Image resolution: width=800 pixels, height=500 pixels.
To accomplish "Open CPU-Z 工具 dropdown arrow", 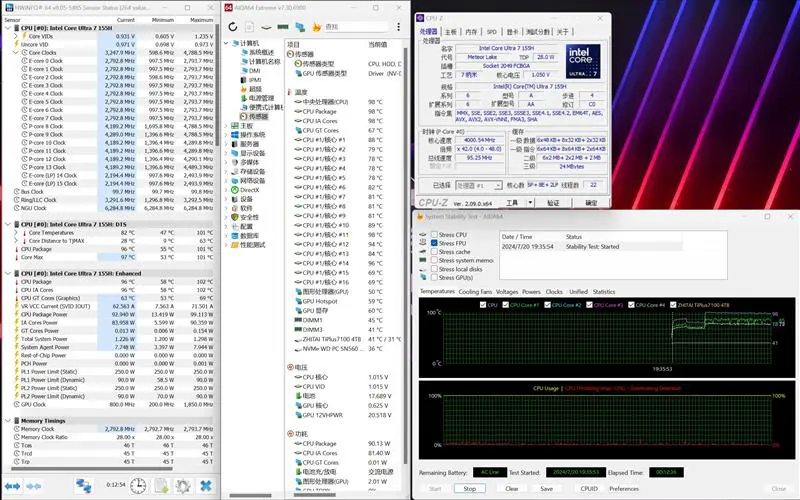I will tap(530, 203).
